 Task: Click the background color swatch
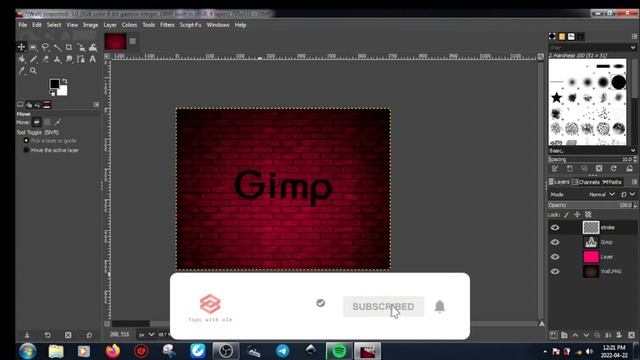(62, 91)
